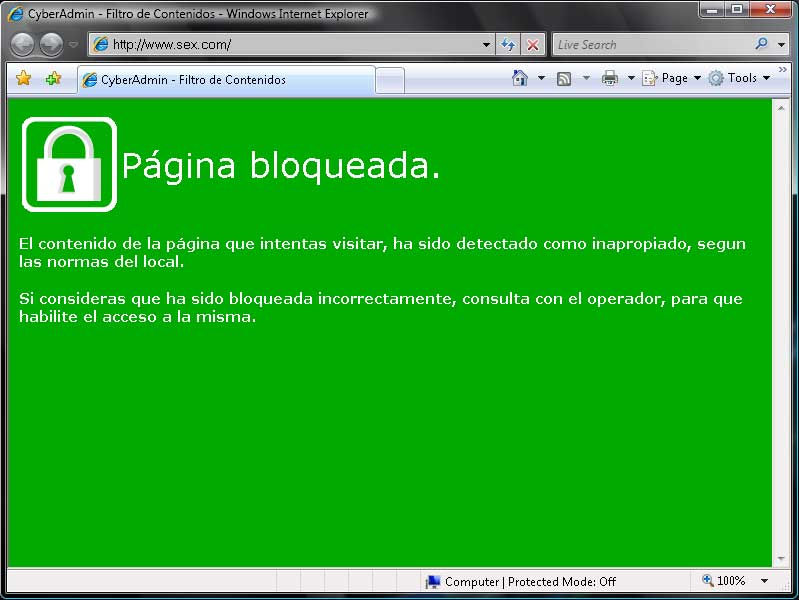Click the Home page icon
The width and height of the screenshot is (799, 600).
point(520,78)
